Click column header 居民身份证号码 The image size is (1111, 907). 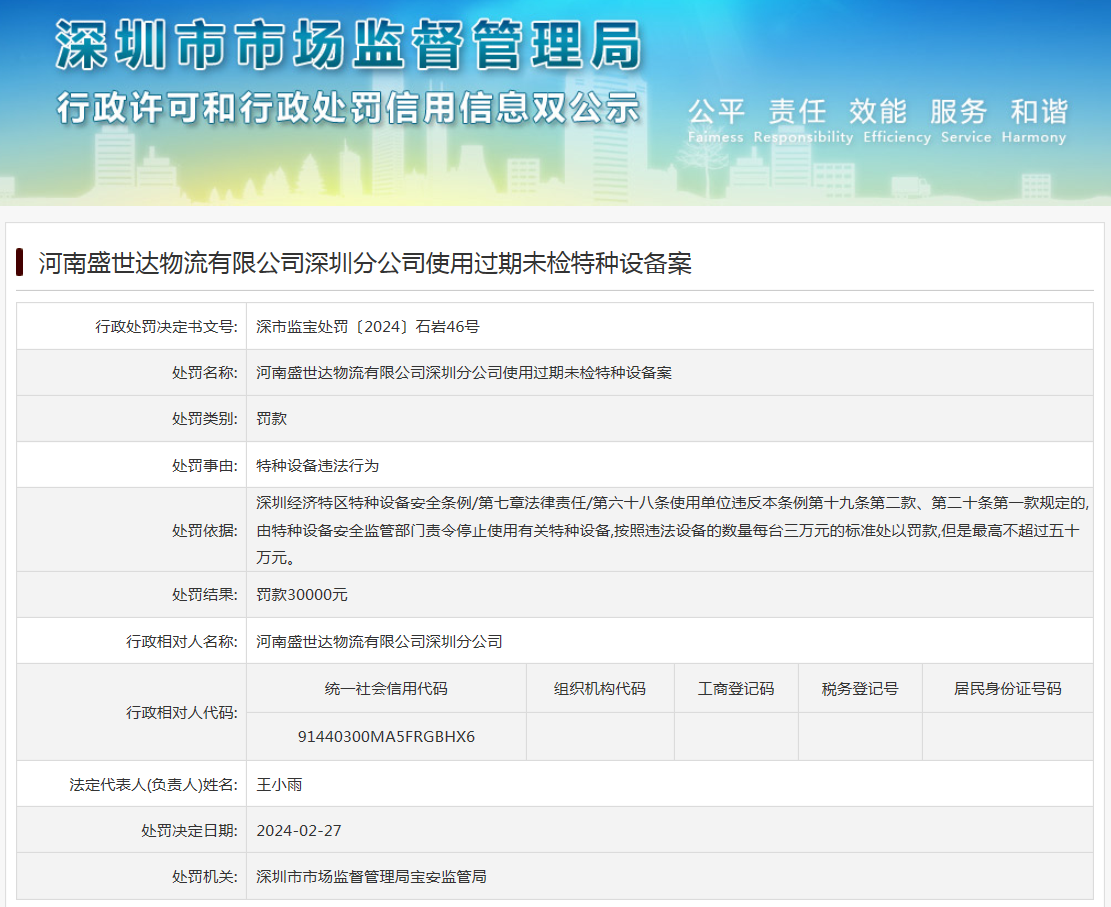1008,689
